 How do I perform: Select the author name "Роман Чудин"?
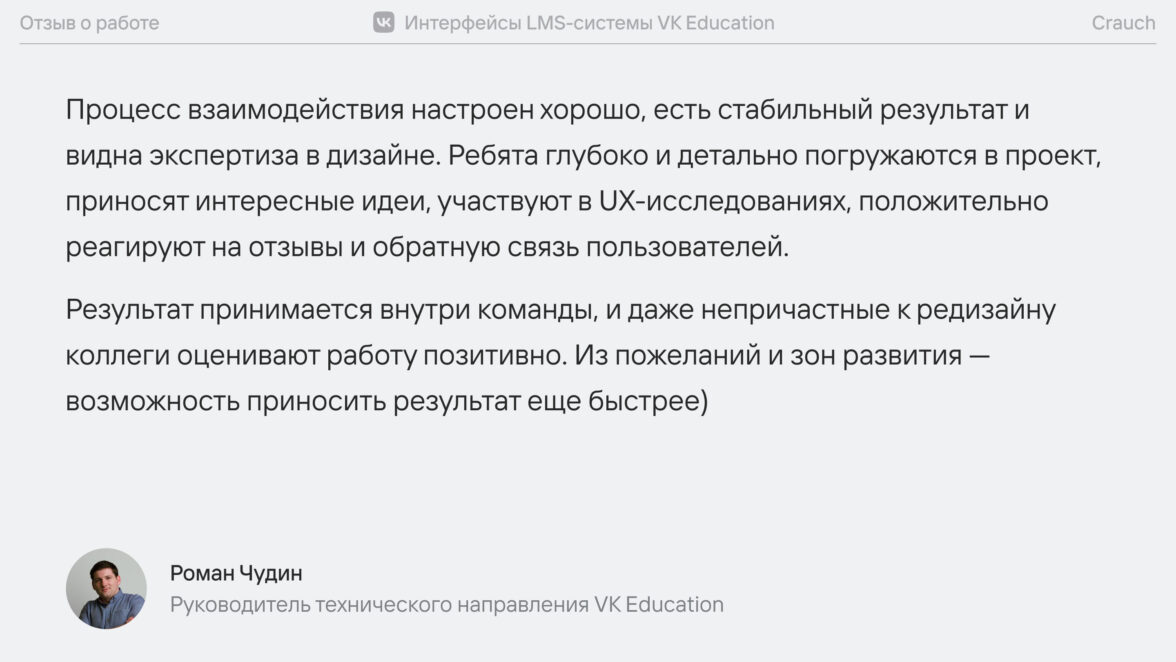236,573
